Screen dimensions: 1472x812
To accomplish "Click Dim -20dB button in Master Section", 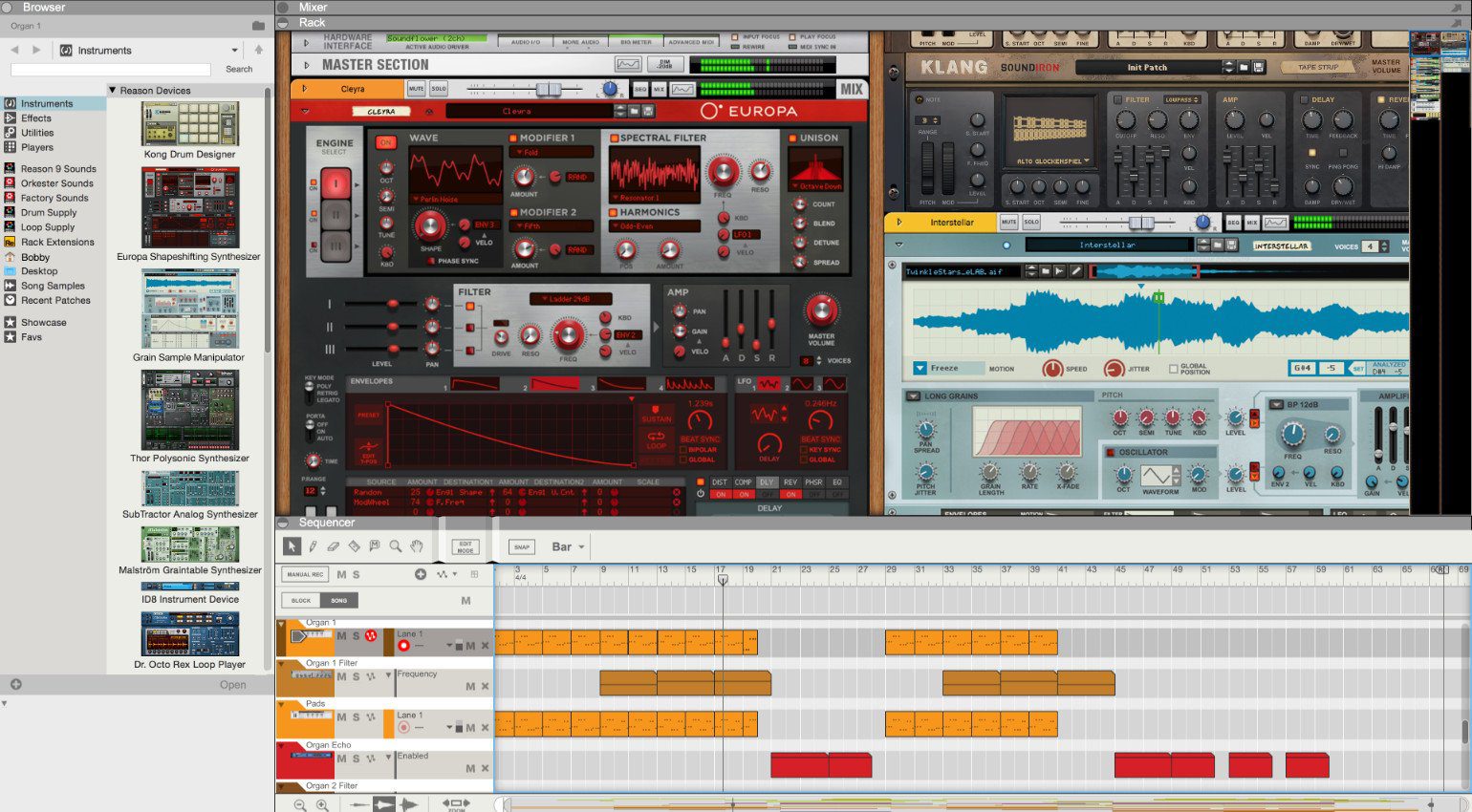I will (x=665, y=64).
